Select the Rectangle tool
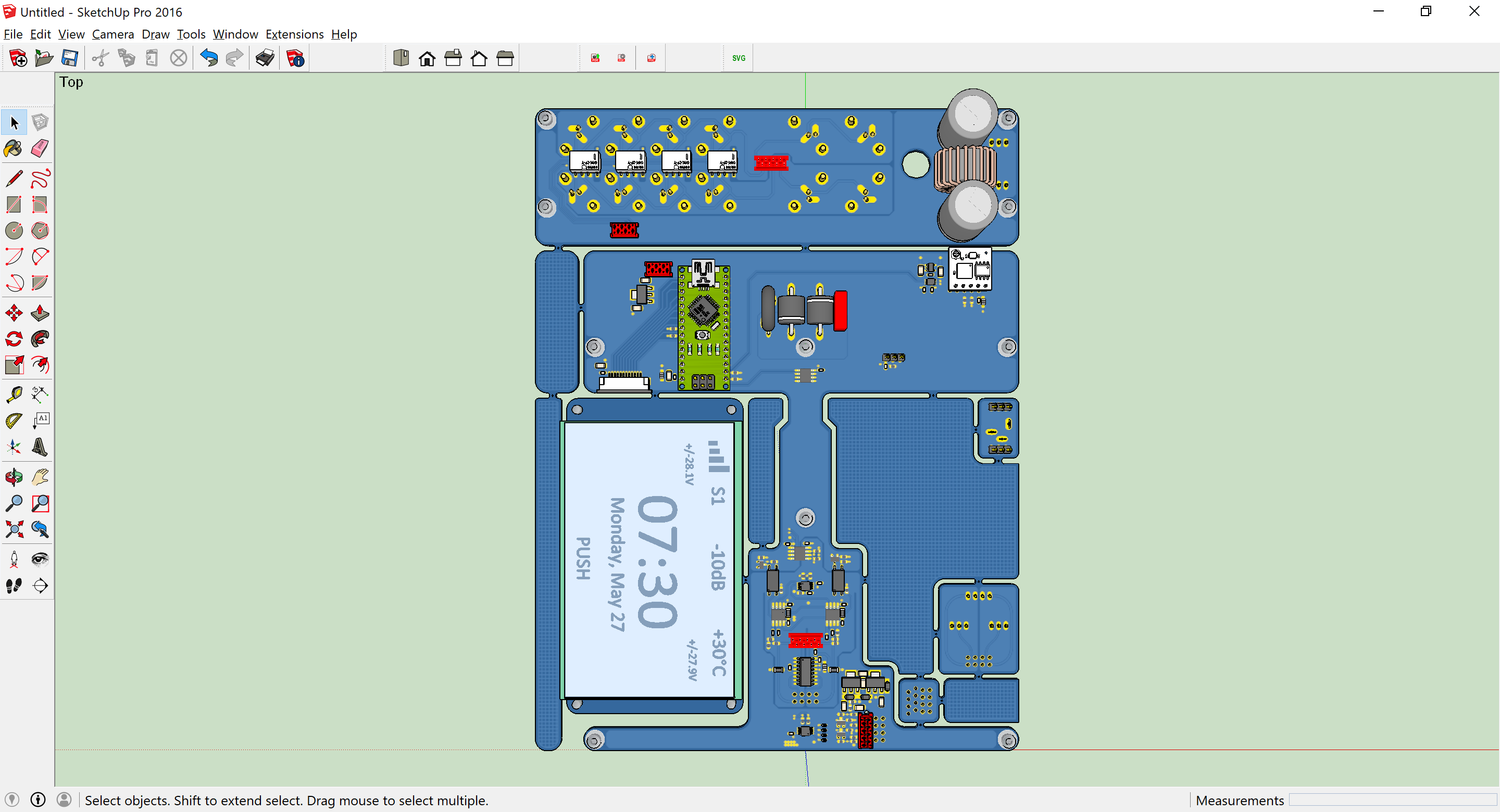Image resolution: width=1500 pixels, height=812 pixels. coord(14,205)
